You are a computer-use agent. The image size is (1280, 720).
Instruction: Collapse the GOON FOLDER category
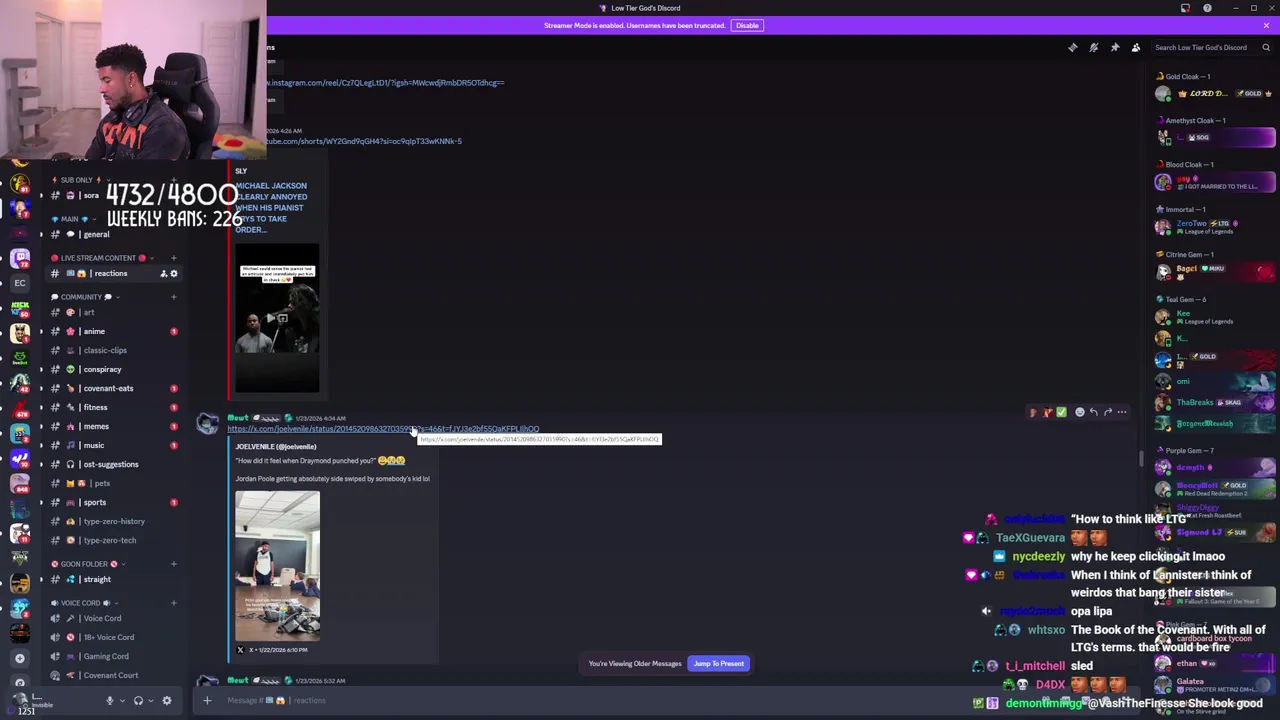click(86, 564)
